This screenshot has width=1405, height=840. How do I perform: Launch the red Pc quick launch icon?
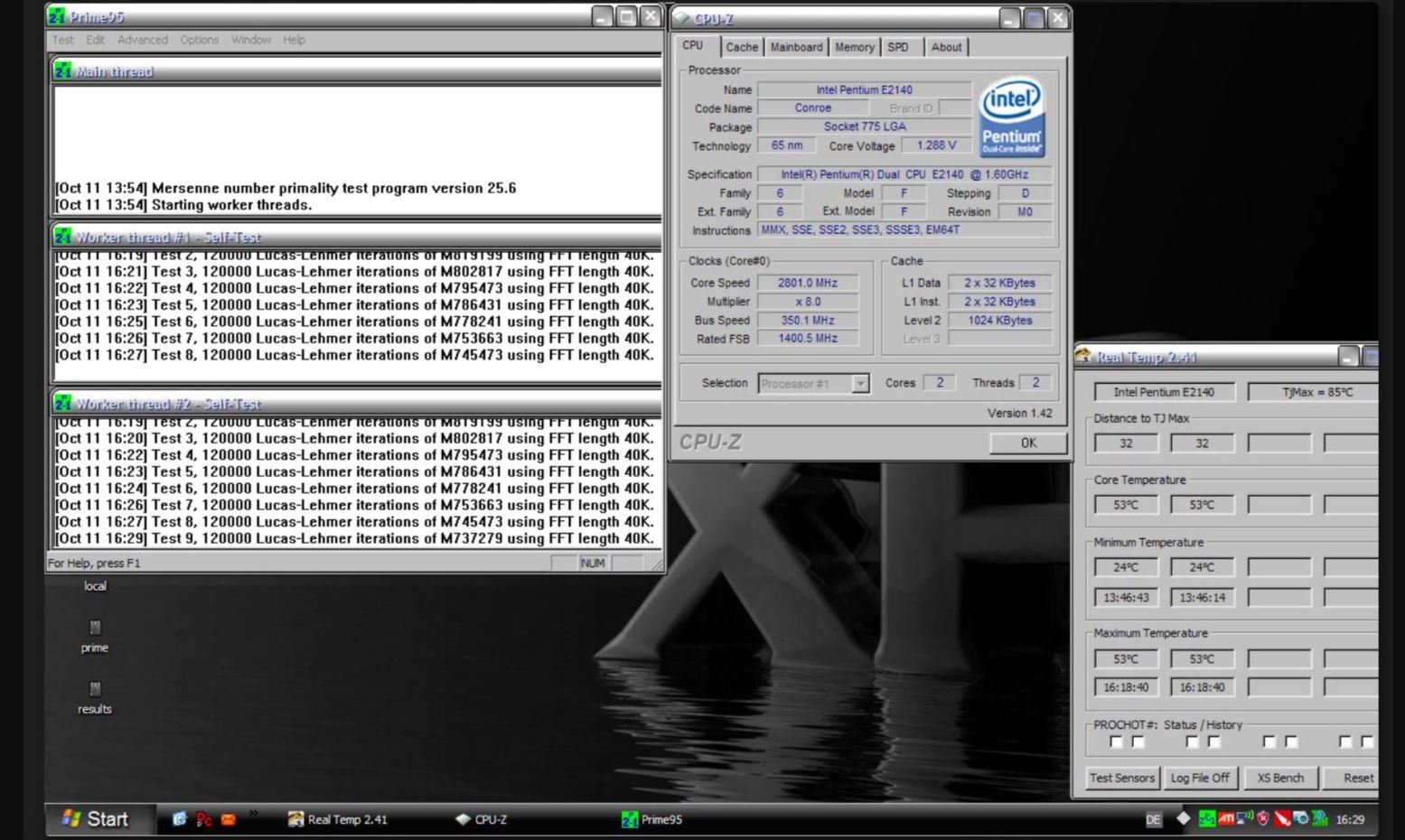pyautogui.click(x=204, y=819)
